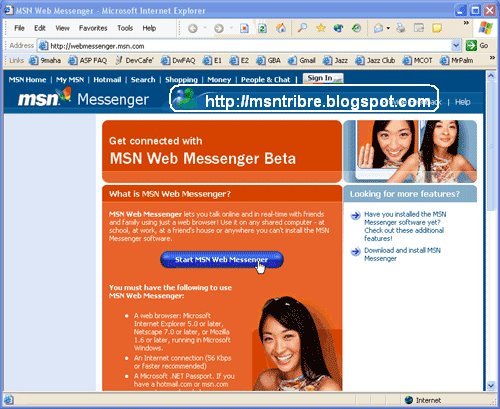Open the MrPalm favorite link
The height and width of the screenshot is (409, 500).
456,60
